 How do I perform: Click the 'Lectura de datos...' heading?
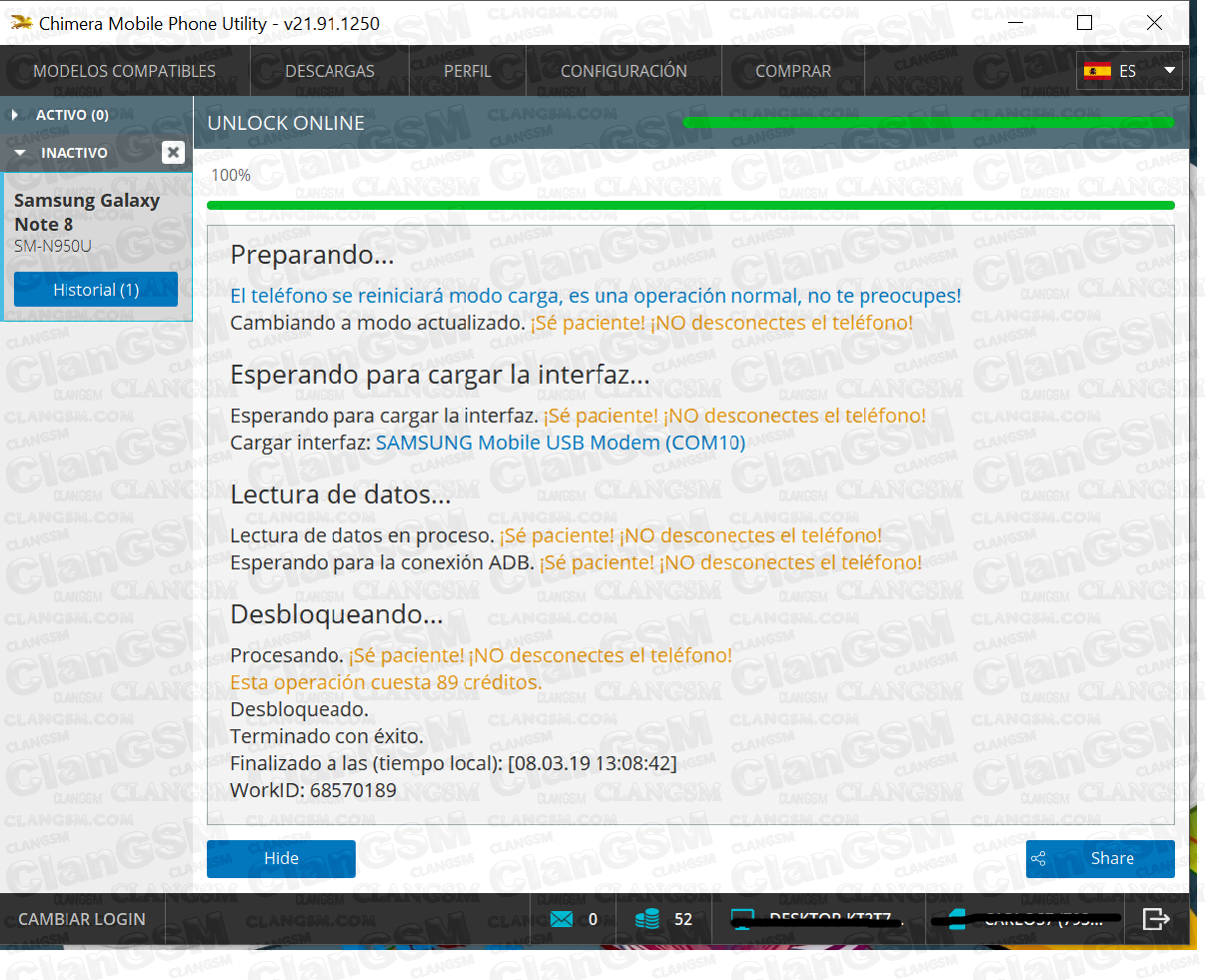341,494
